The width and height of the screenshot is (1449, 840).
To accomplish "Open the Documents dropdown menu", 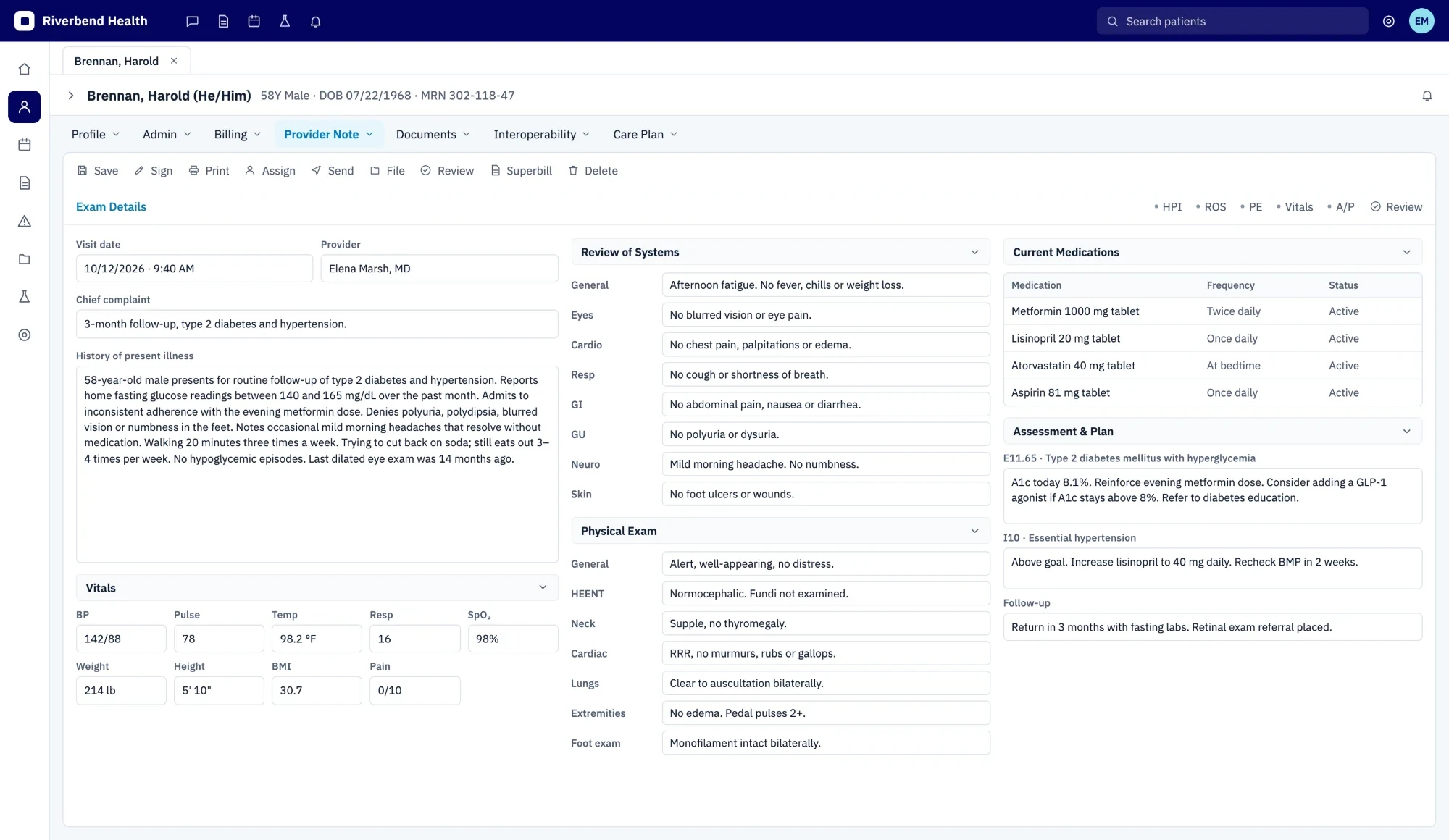I will click(x=433, y=135).
